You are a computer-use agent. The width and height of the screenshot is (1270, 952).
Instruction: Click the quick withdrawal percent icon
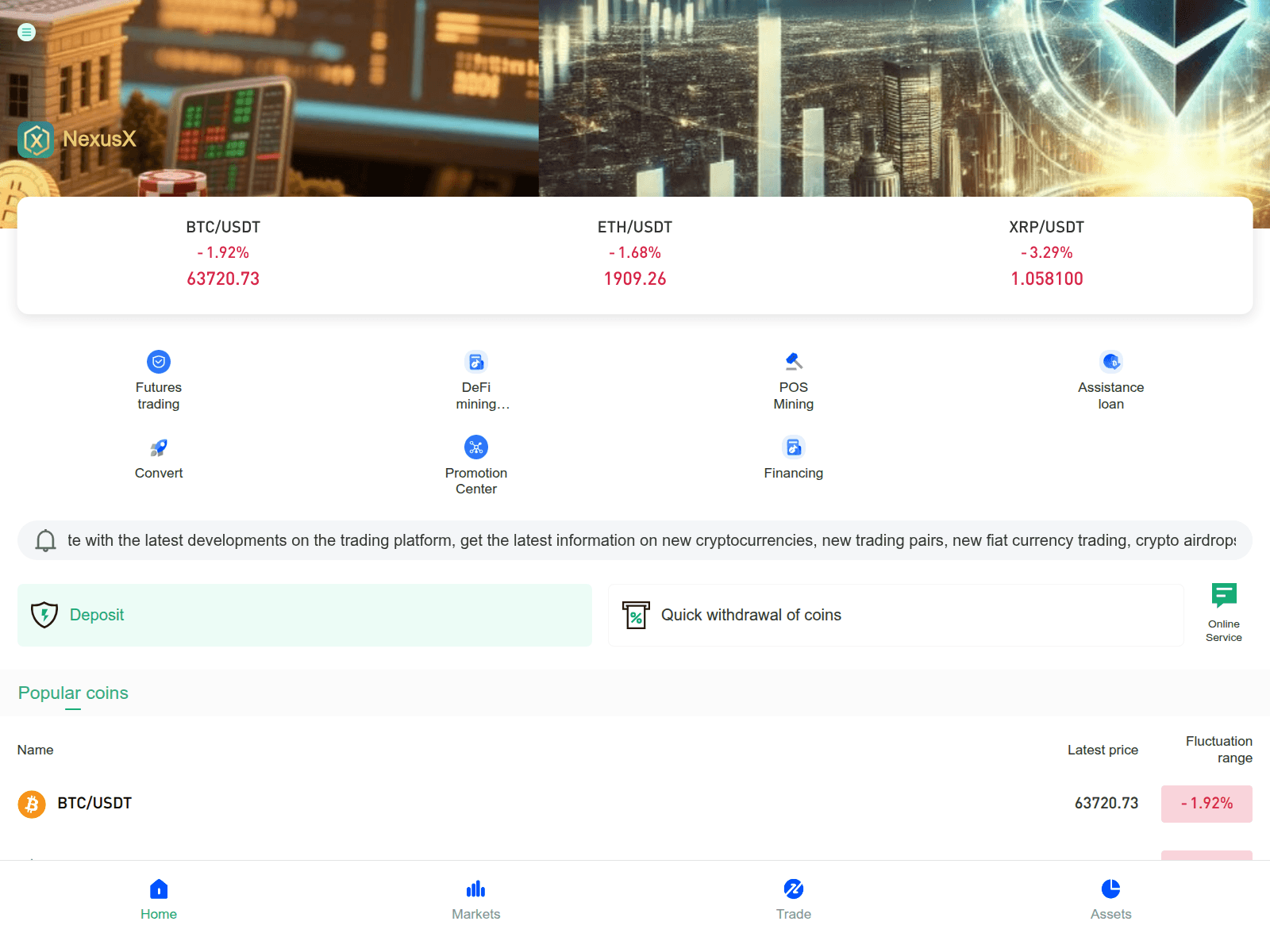tap(636, 615)
